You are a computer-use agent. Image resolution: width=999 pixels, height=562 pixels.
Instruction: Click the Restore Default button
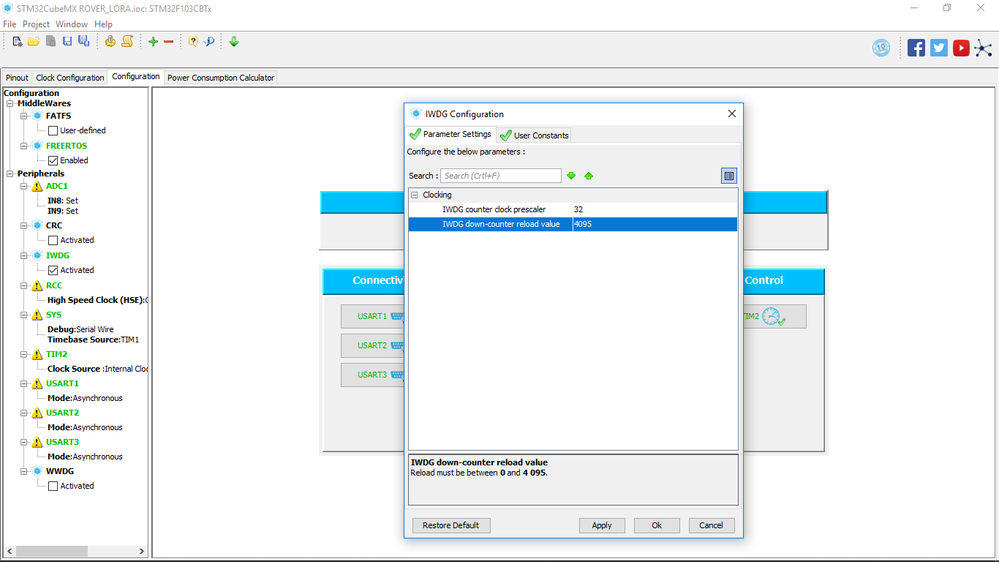point(450,526)
